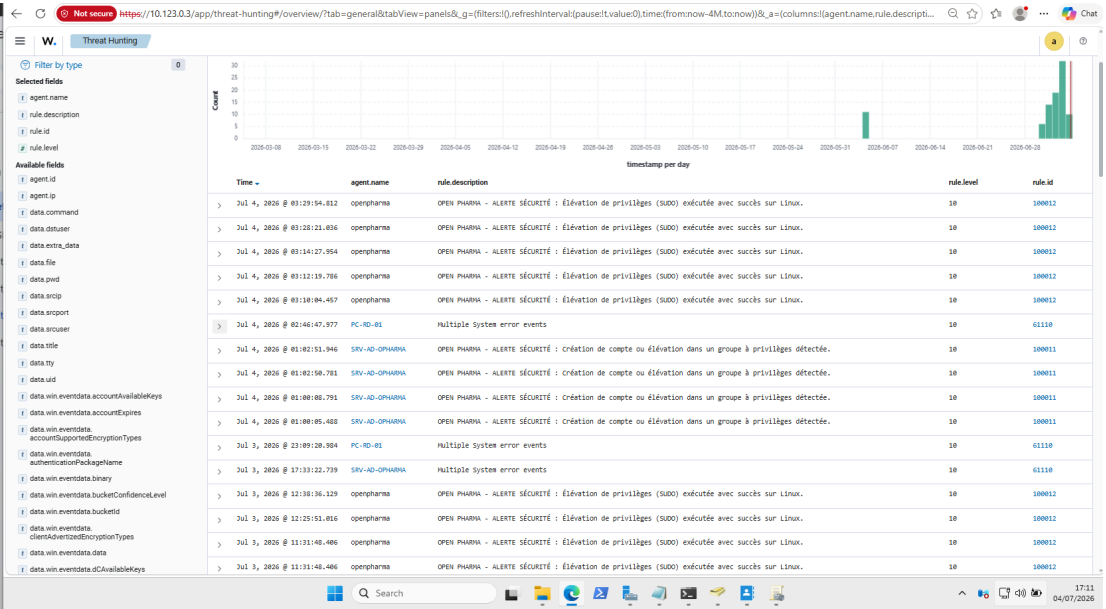1106x609 pixels.
Task: Click the rule.description column header
Action: (462, 183)
